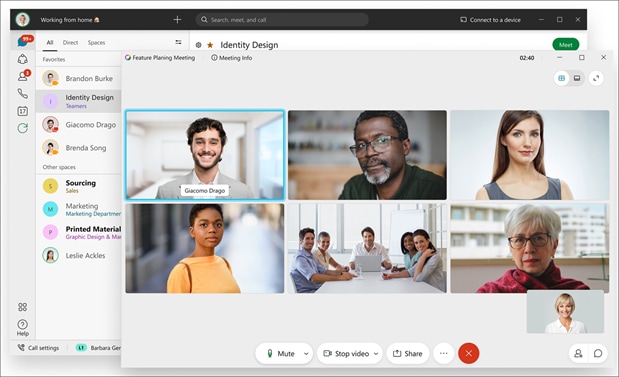Screen dimensions: 619x377
Task: Open the Calling phone icon
Action: coord(23,94)
